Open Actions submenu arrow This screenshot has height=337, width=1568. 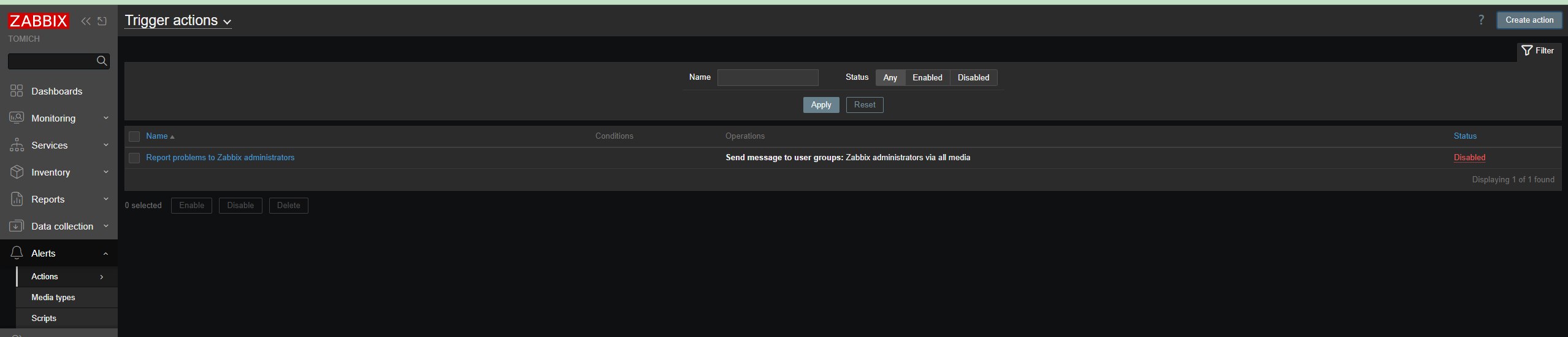click(102, 277)
